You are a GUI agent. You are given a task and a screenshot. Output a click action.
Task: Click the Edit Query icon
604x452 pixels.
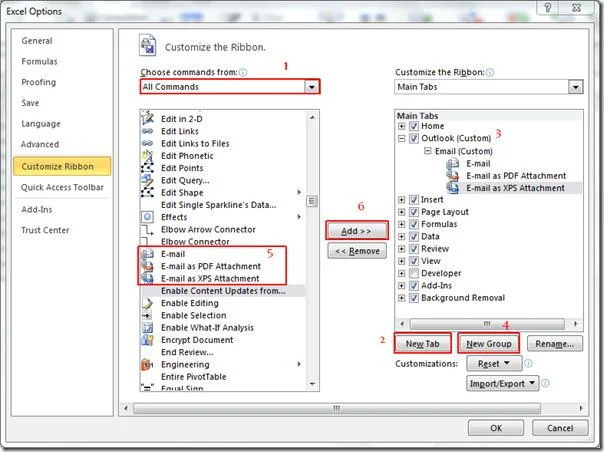147,180
